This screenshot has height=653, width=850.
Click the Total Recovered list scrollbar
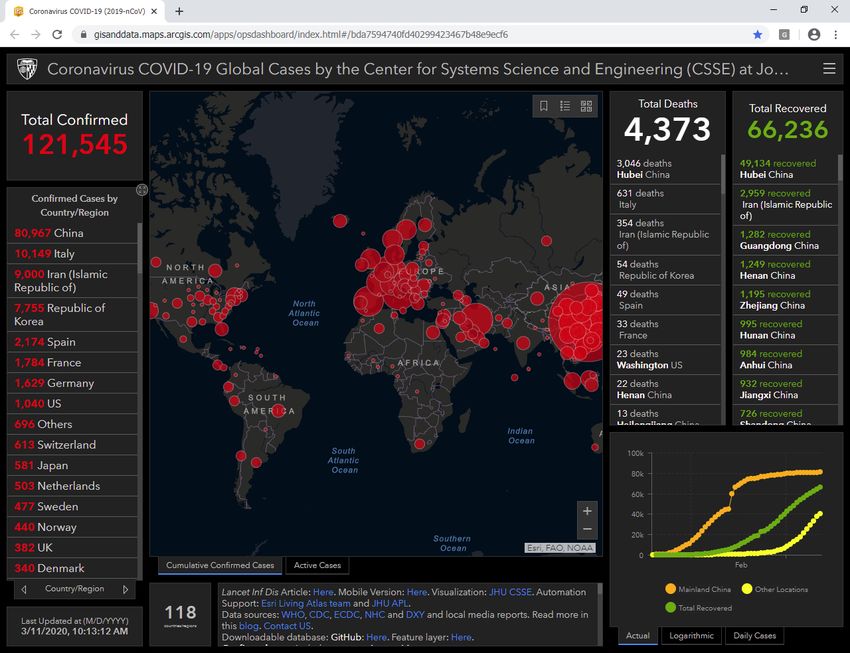(840, 168)
